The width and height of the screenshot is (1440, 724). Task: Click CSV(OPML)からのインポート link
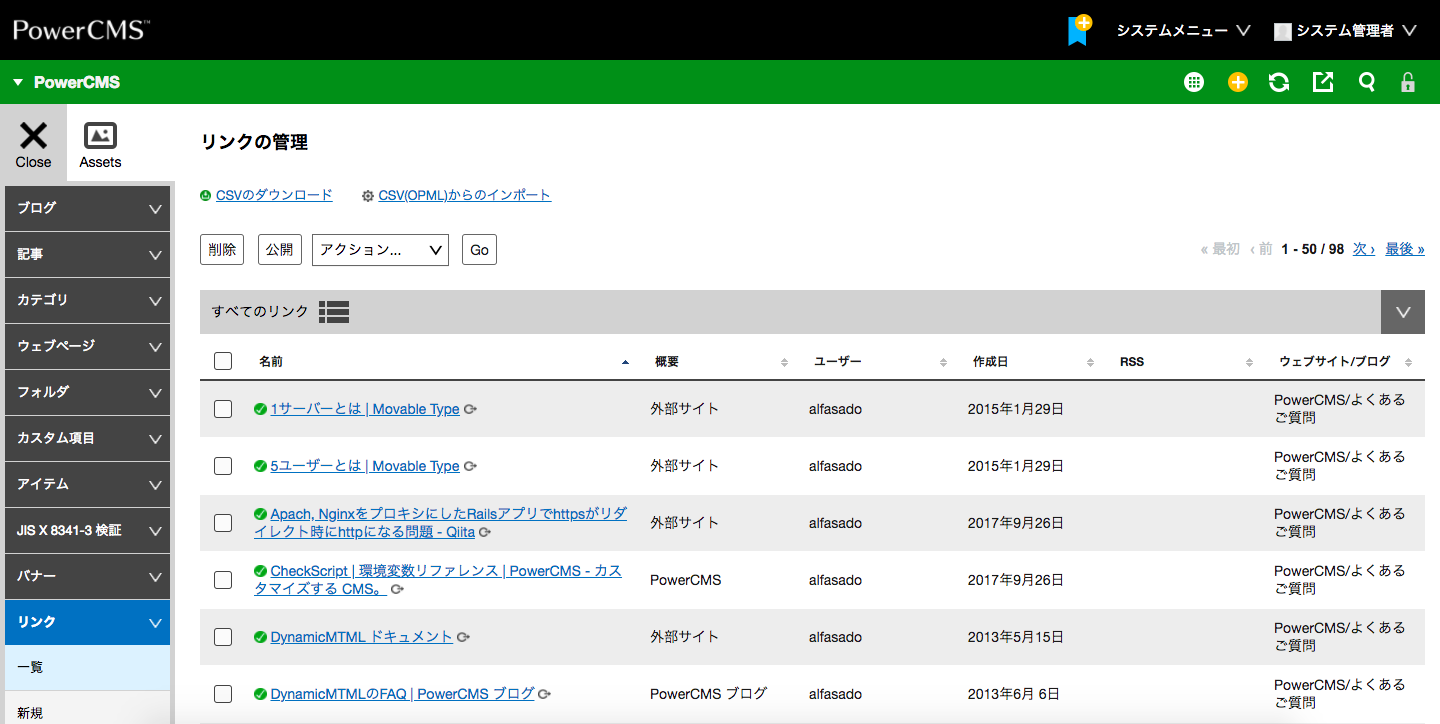[x=464, y=195]
